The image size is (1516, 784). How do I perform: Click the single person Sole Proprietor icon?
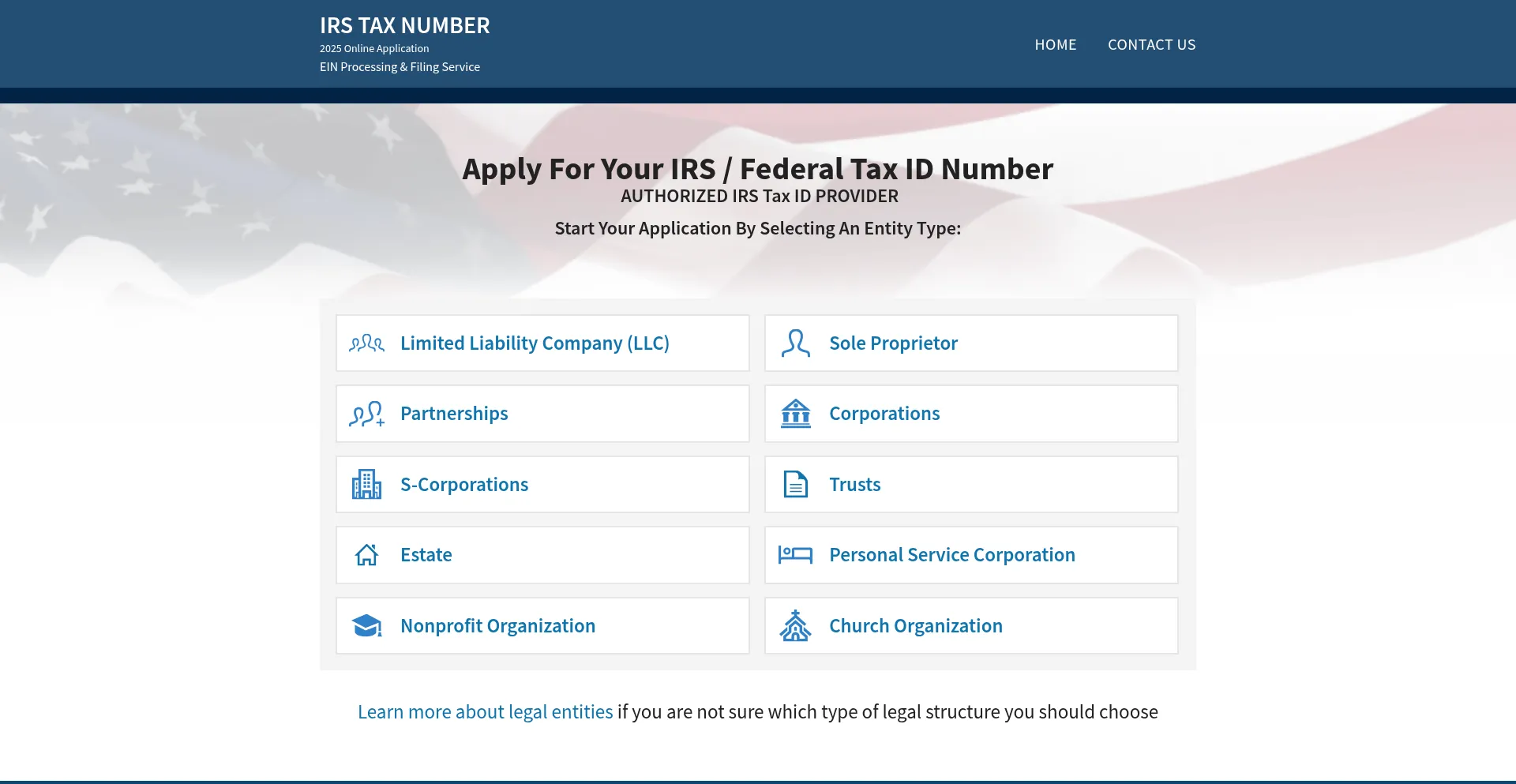795,343
